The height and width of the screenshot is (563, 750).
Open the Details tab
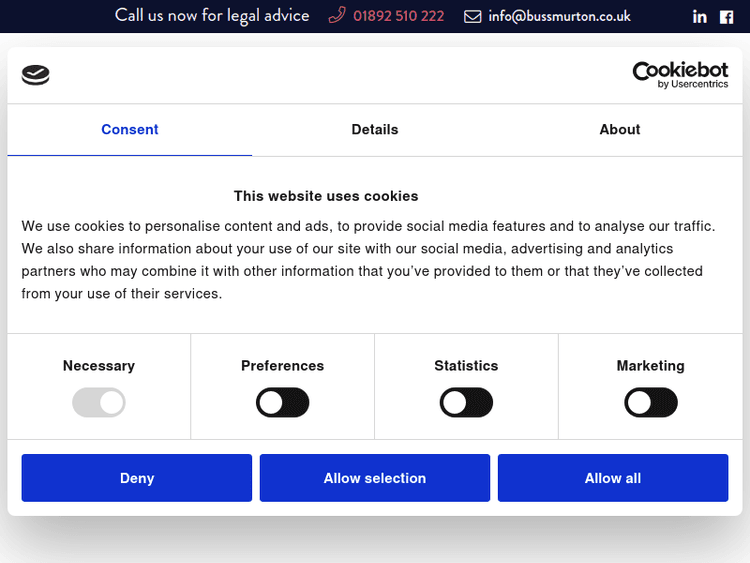point(375,130)
